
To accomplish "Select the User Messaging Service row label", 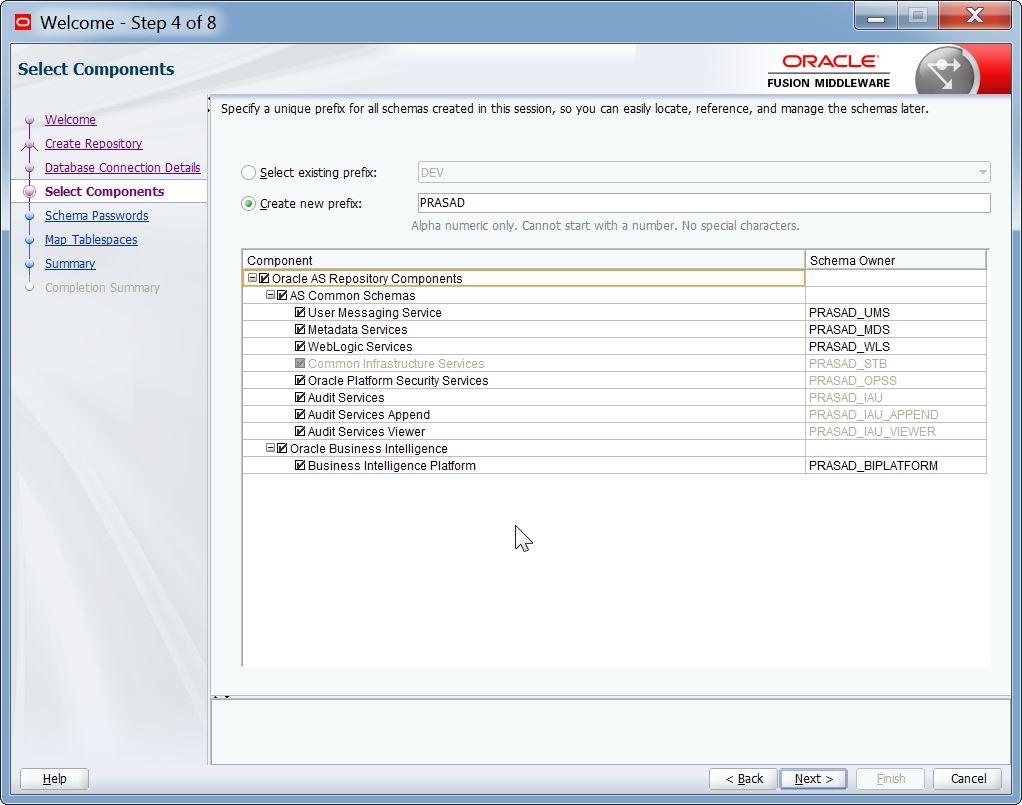I will 374,313.
